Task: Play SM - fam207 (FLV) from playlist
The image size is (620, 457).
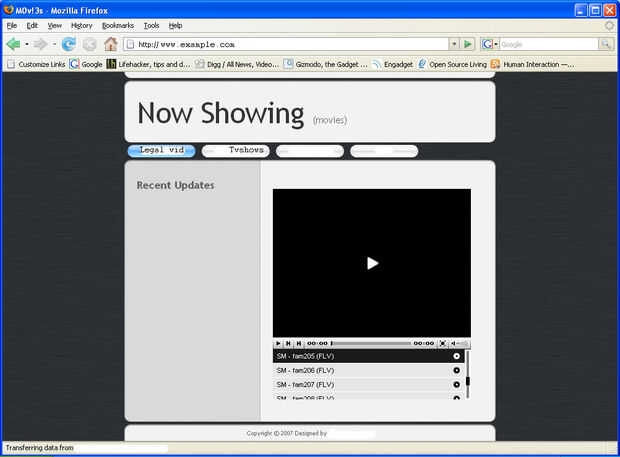Action: [369, 384]
